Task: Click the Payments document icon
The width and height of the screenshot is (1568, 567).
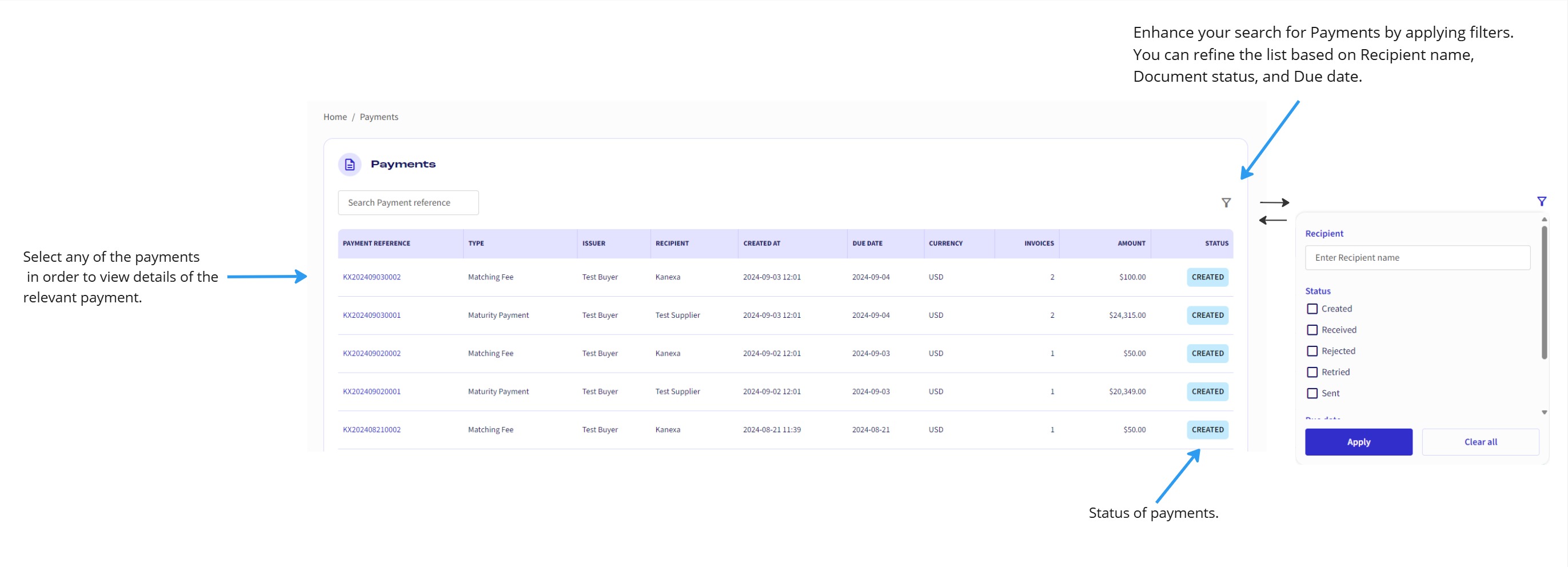Action: tap(349, 163)
